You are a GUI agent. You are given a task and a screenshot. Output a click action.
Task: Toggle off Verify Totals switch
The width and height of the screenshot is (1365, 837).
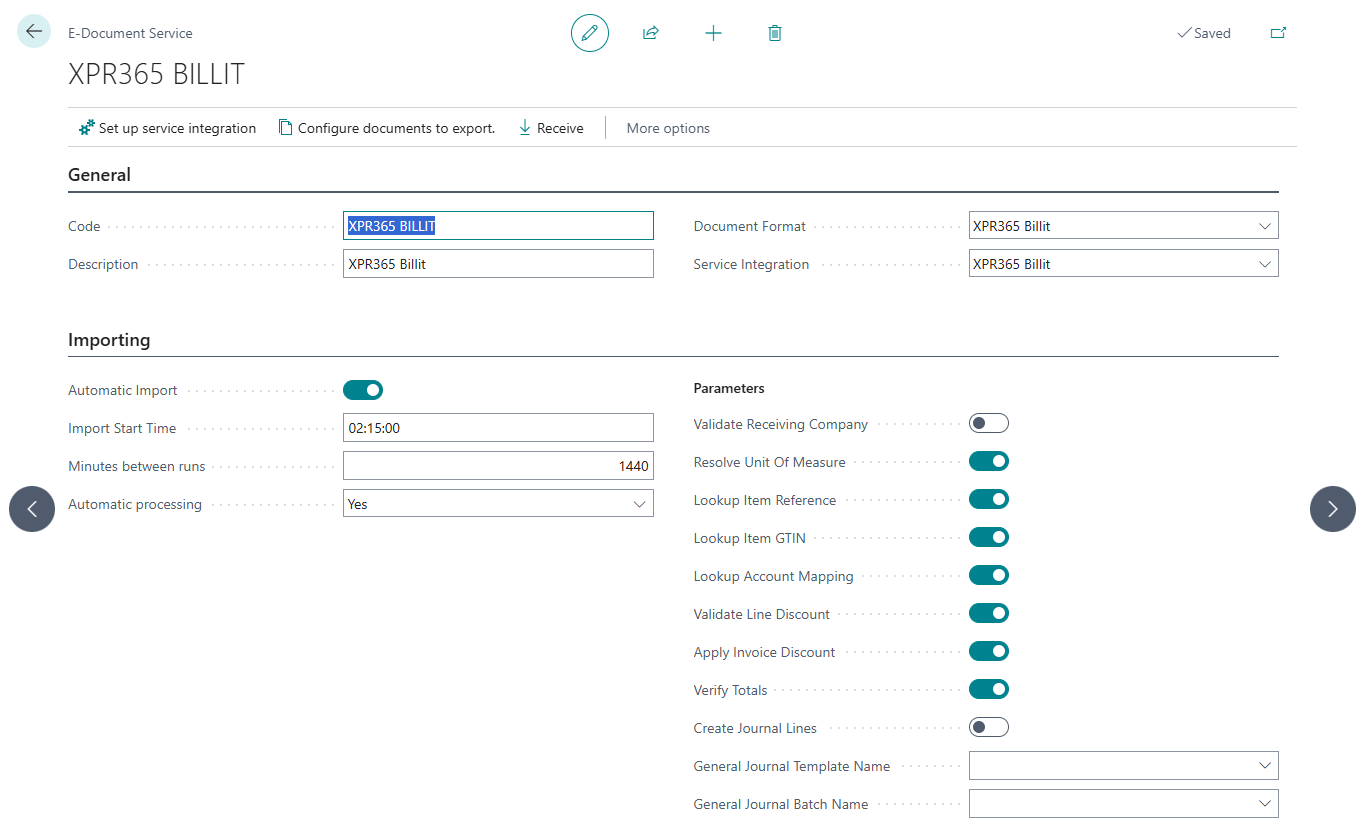tap(989, 689)
